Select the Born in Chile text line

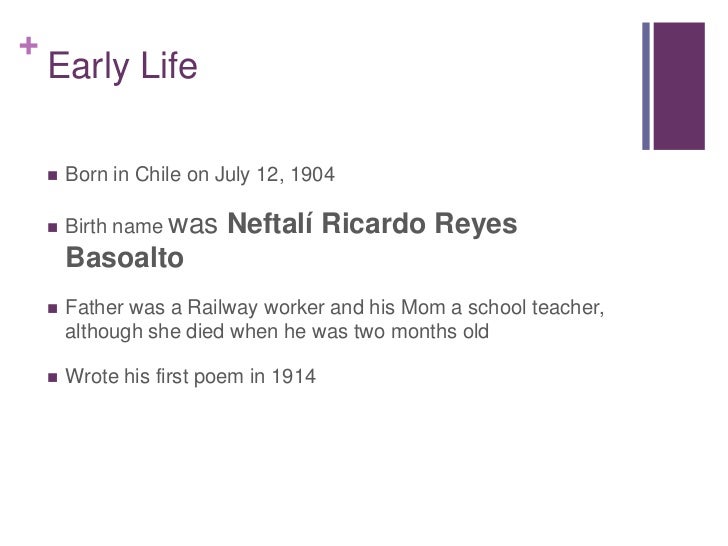point(200,175)
